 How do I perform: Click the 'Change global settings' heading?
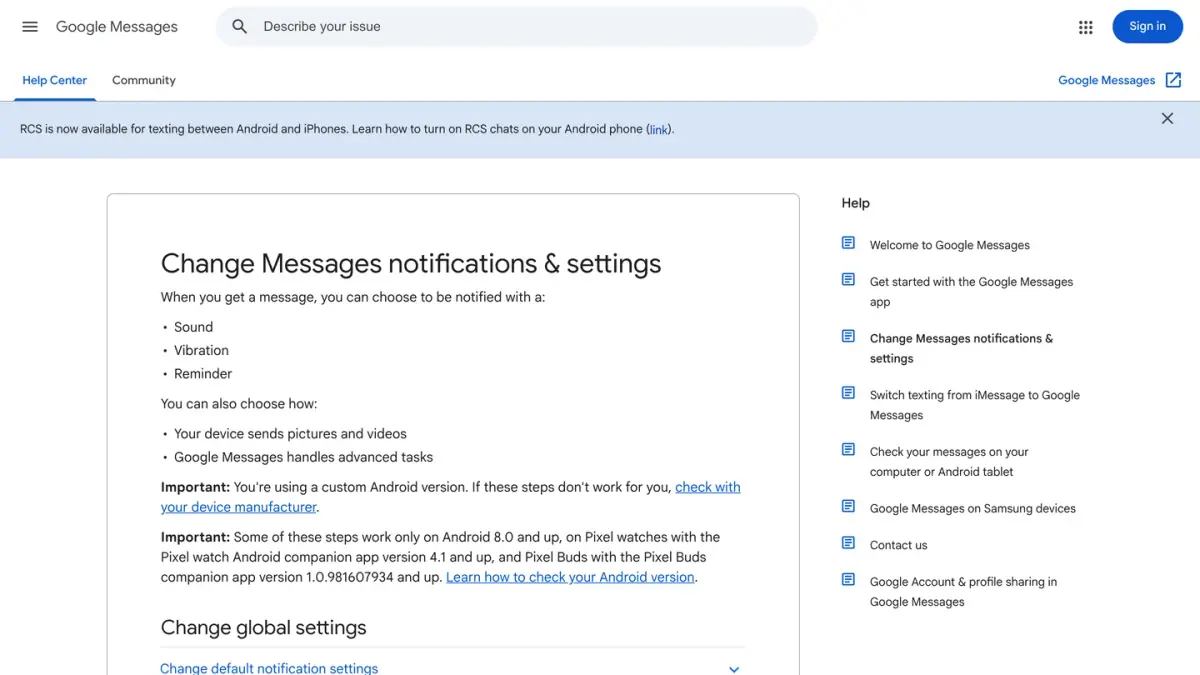point(264,628)
